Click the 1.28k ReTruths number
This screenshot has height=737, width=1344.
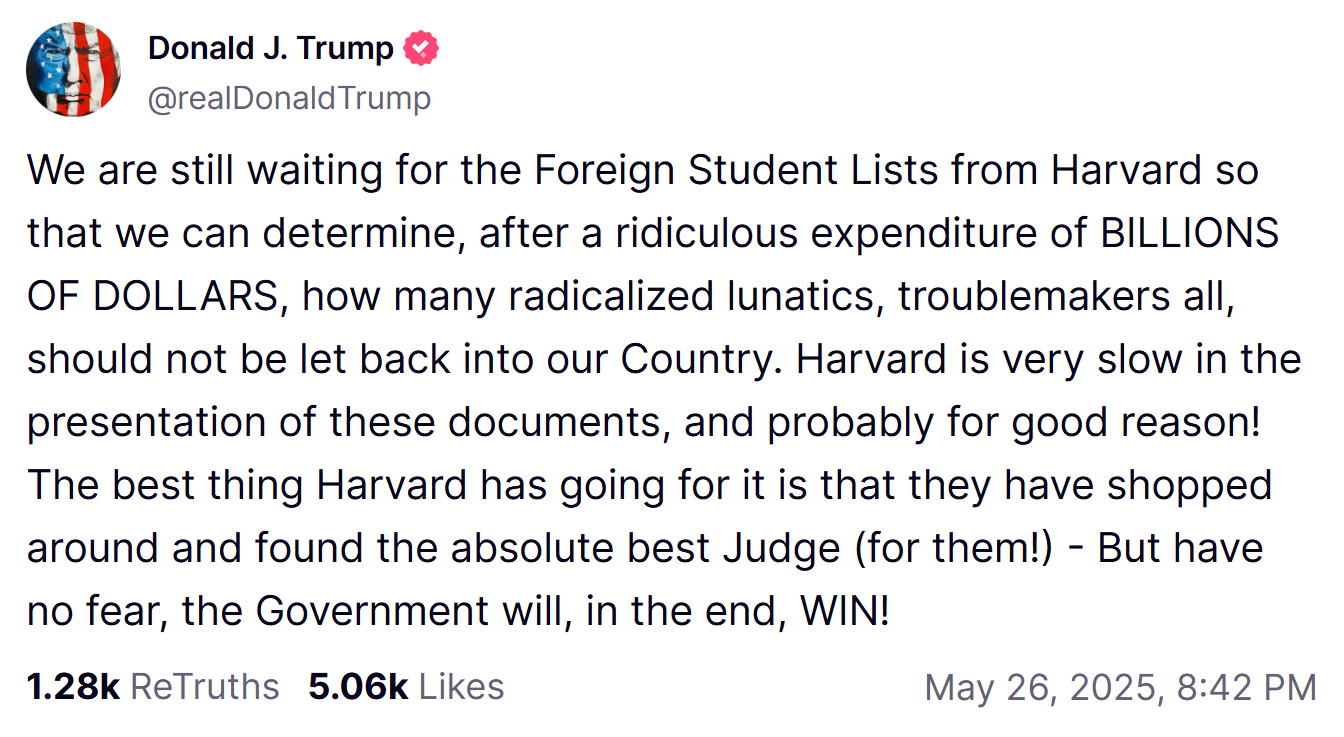point(73,687)
